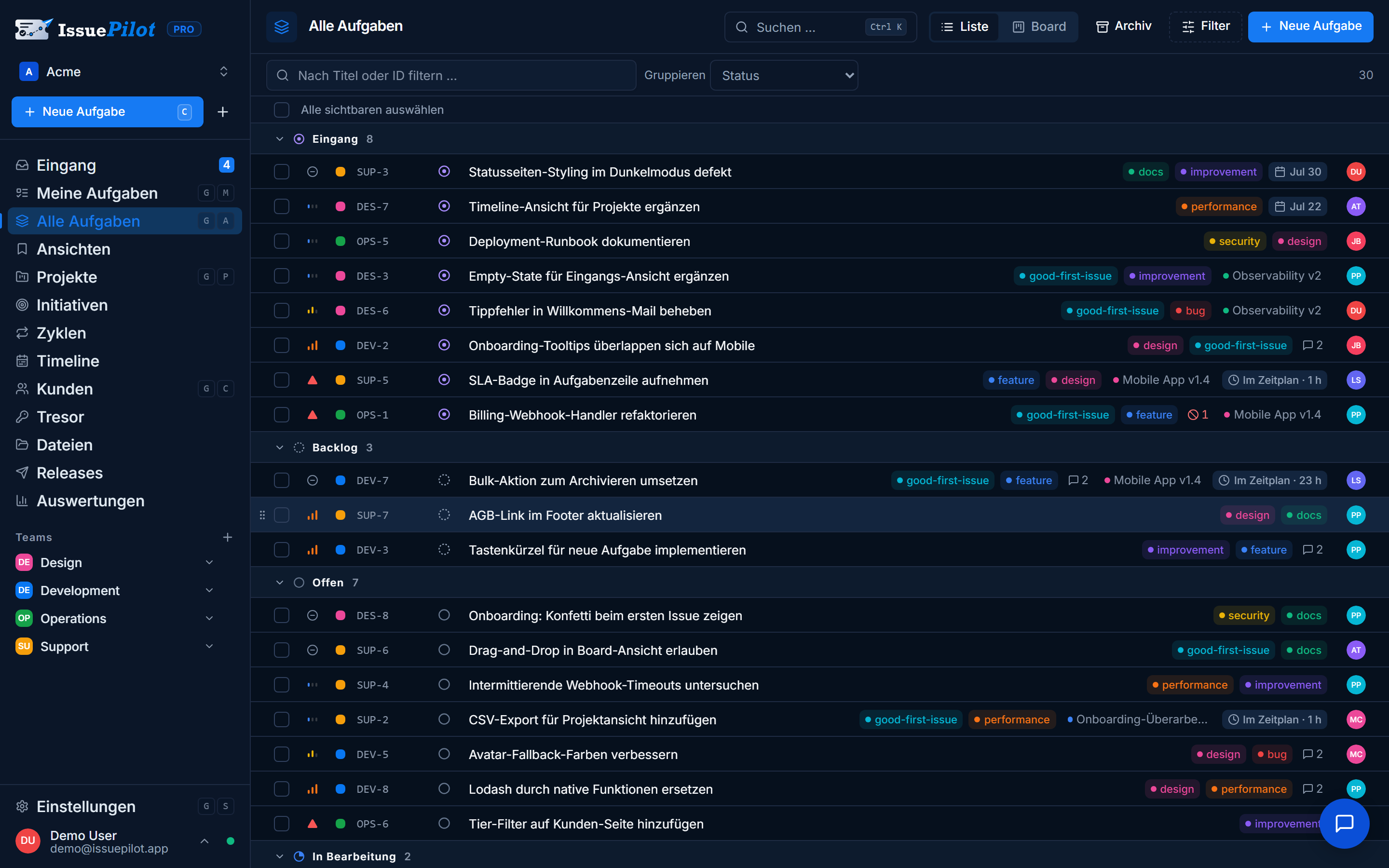
Task: Open Eingang in the sidebar
Action: [x=124, y=165]
